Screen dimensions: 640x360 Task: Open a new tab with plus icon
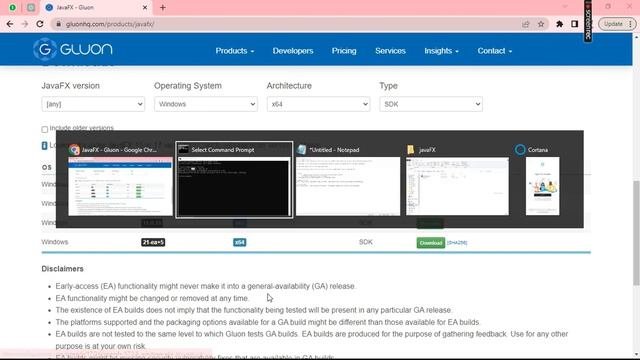pos(162,7)
